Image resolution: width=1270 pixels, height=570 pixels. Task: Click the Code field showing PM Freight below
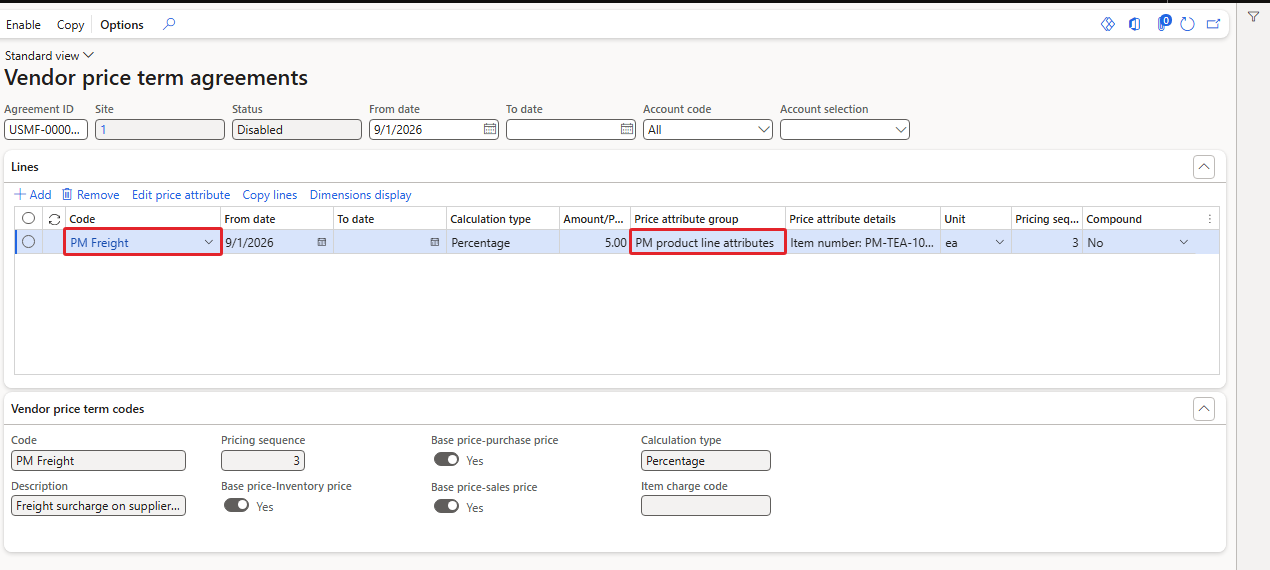tap(99, 461)
